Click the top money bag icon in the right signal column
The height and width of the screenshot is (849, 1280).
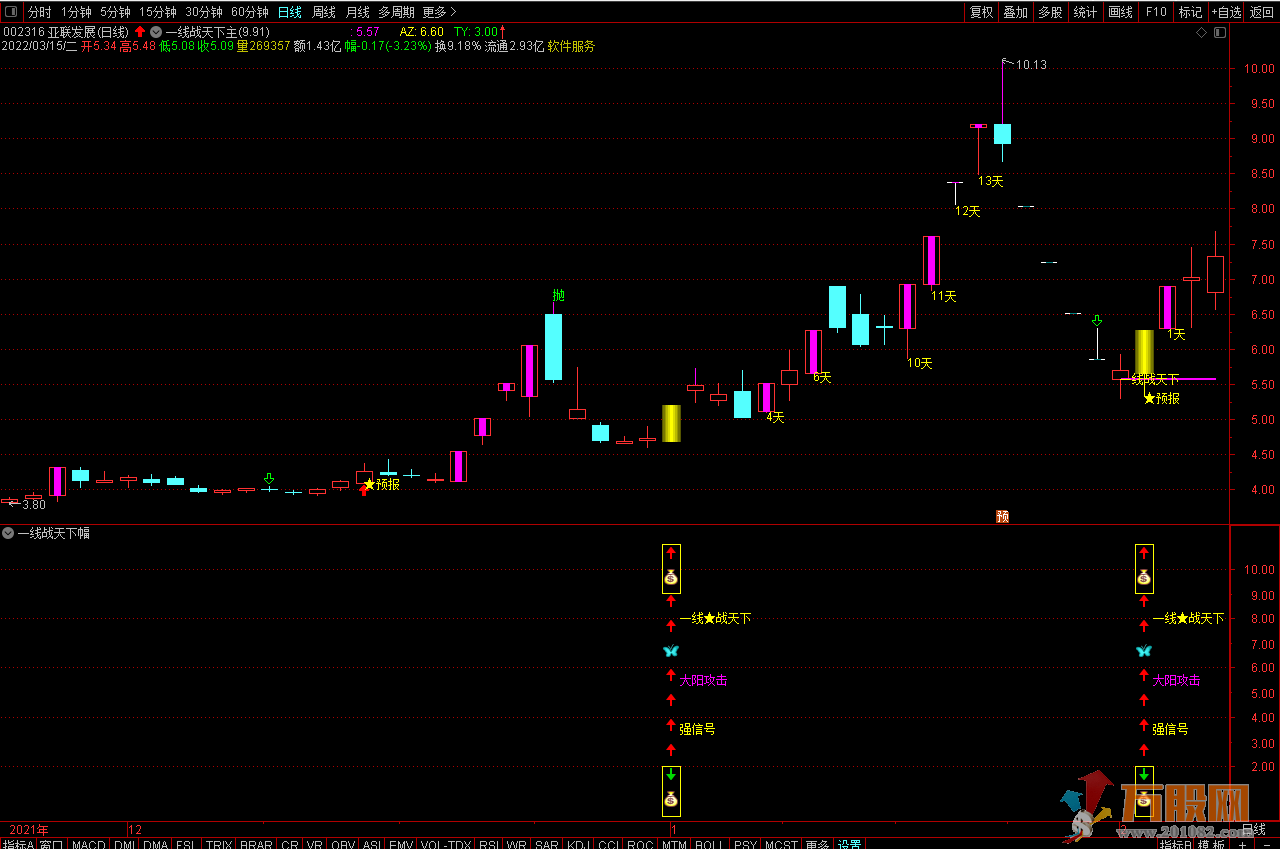pos(1144,577)
